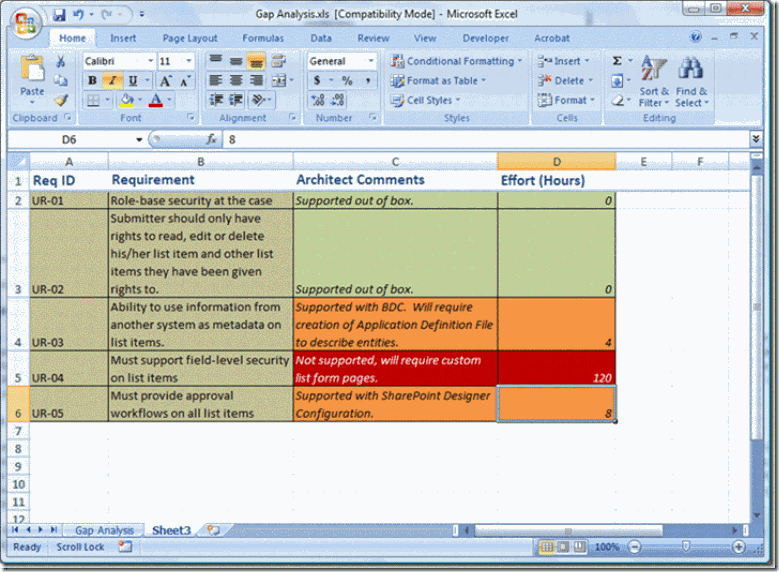Increase font size with Grow Font

pos(165,81)
